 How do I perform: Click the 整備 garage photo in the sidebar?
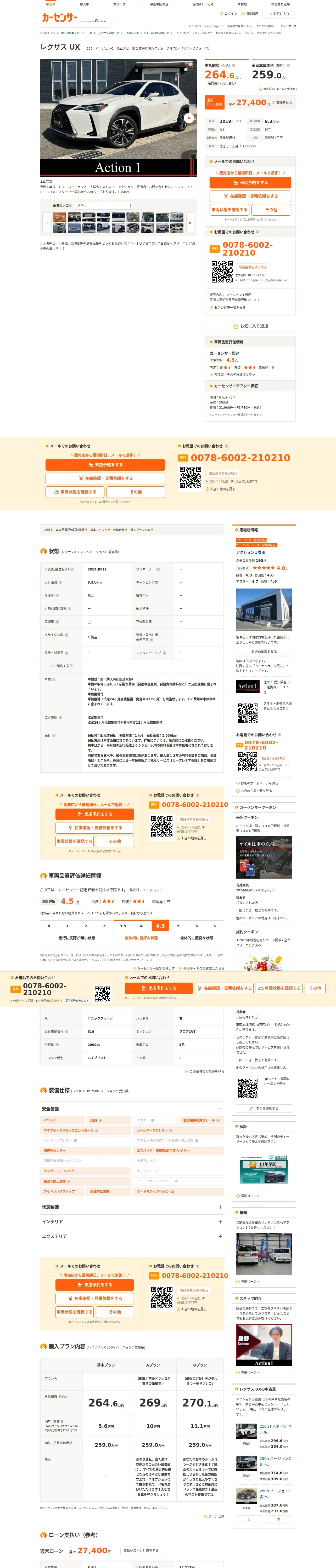(264, 1254)
